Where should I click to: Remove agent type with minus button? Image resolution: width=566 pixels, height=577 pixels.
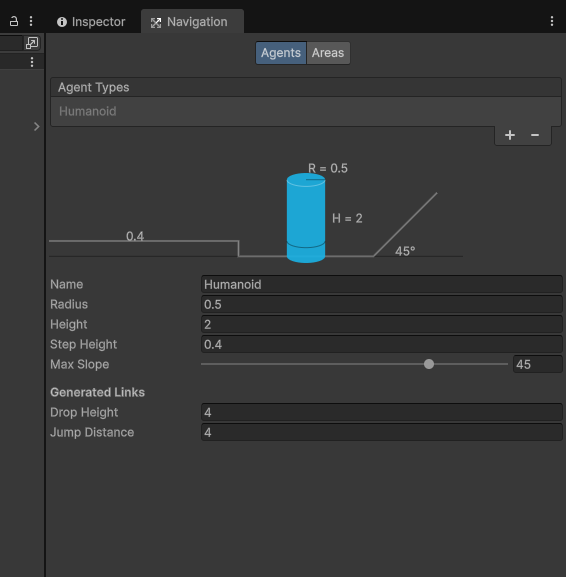coord(535,135)
